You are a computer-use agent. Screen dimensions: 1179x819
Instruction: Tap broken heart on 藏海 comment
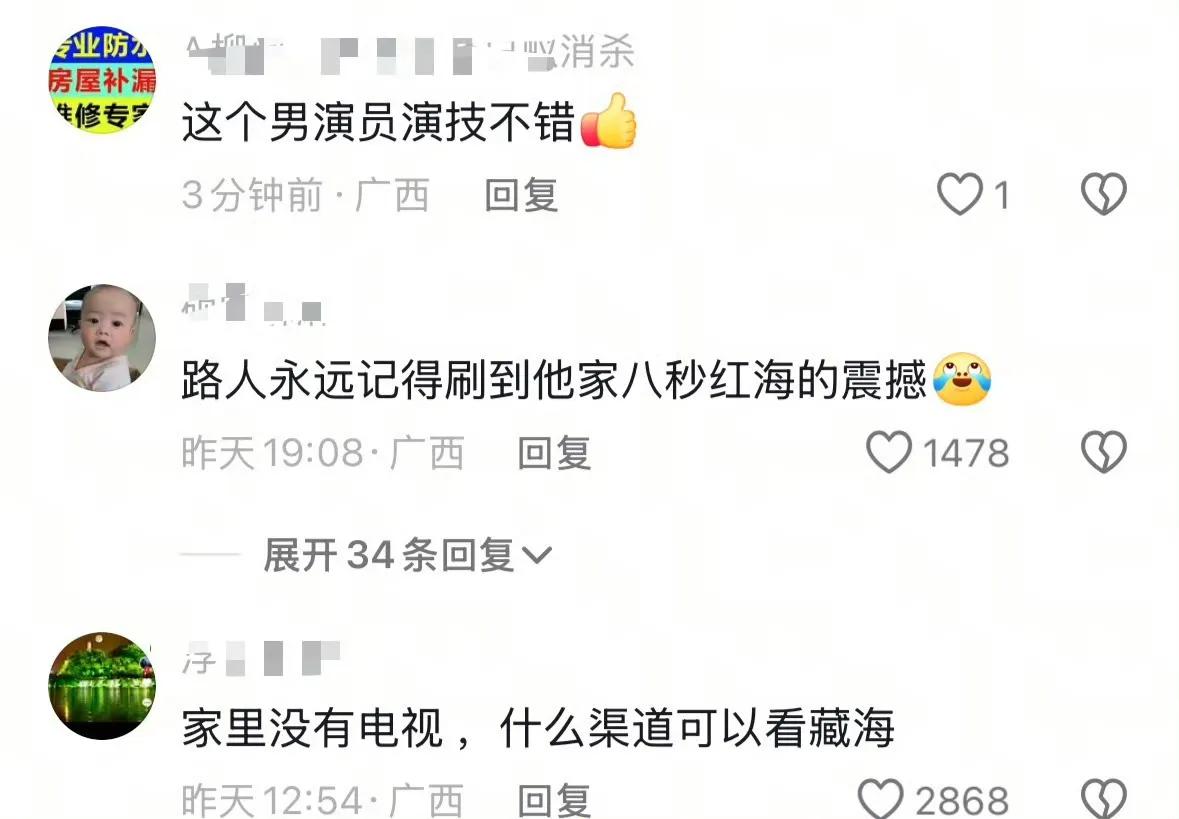click(1104, 799)
